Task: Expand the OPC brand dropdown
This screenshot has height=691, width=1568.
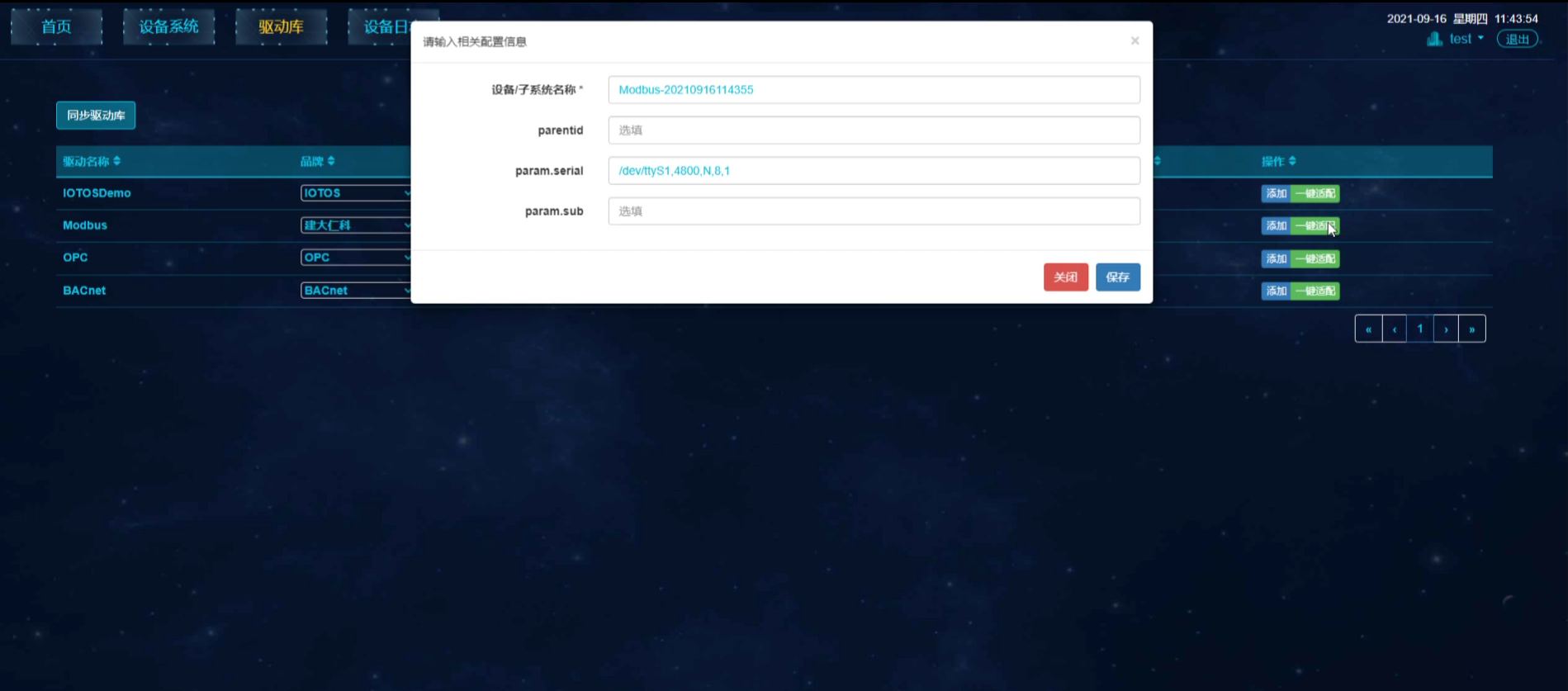Action: 356,258
